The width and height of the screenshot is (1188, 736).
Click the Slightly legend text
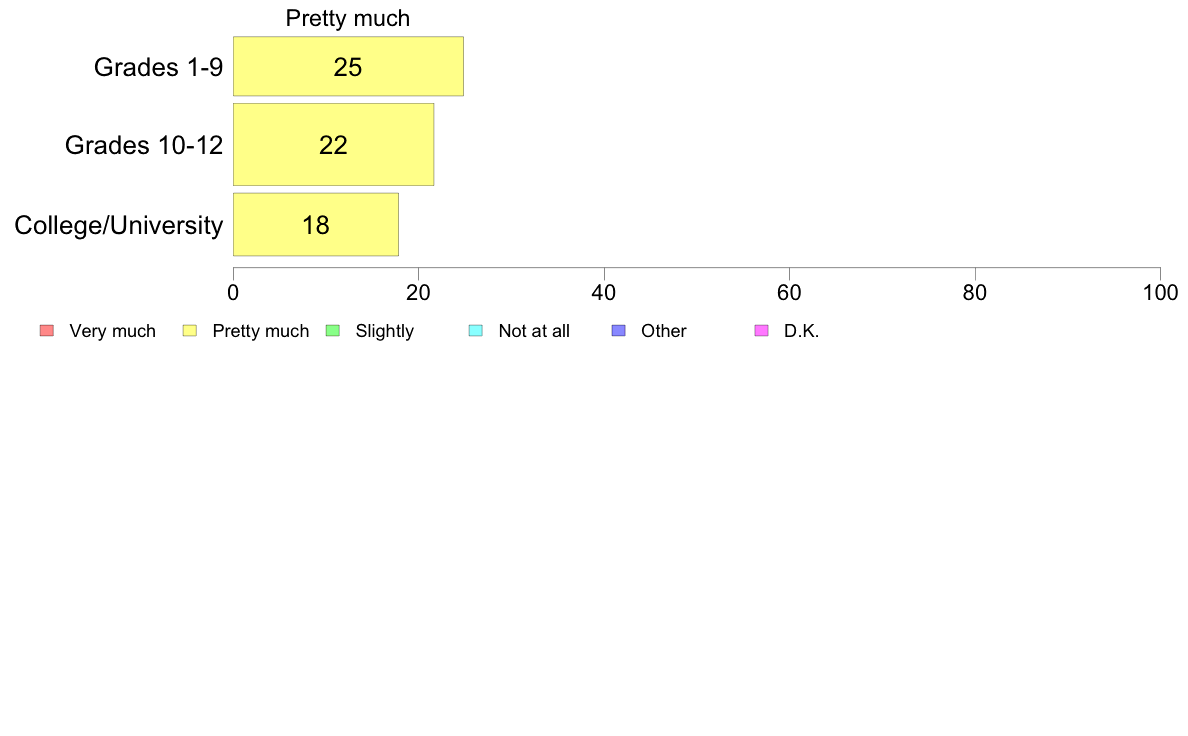[x=385, y=331]
